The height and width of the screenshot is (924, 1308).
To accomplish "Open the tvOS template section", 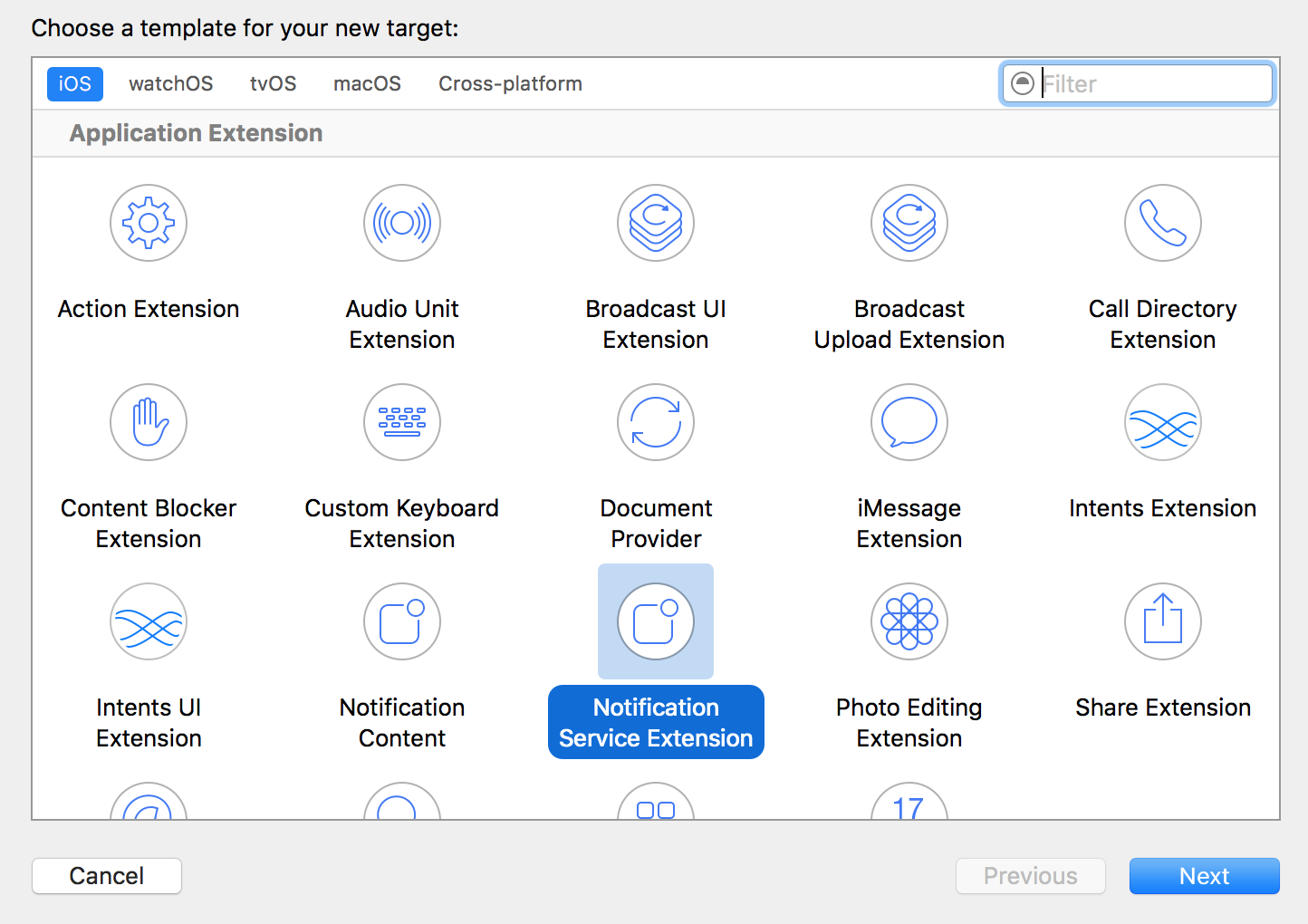I will point(273,83).
